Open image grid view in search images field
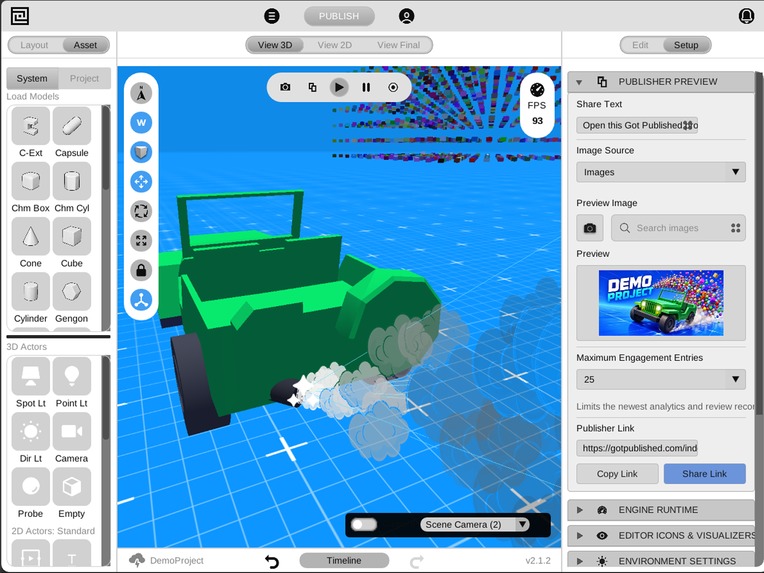 tap(736, 228)
